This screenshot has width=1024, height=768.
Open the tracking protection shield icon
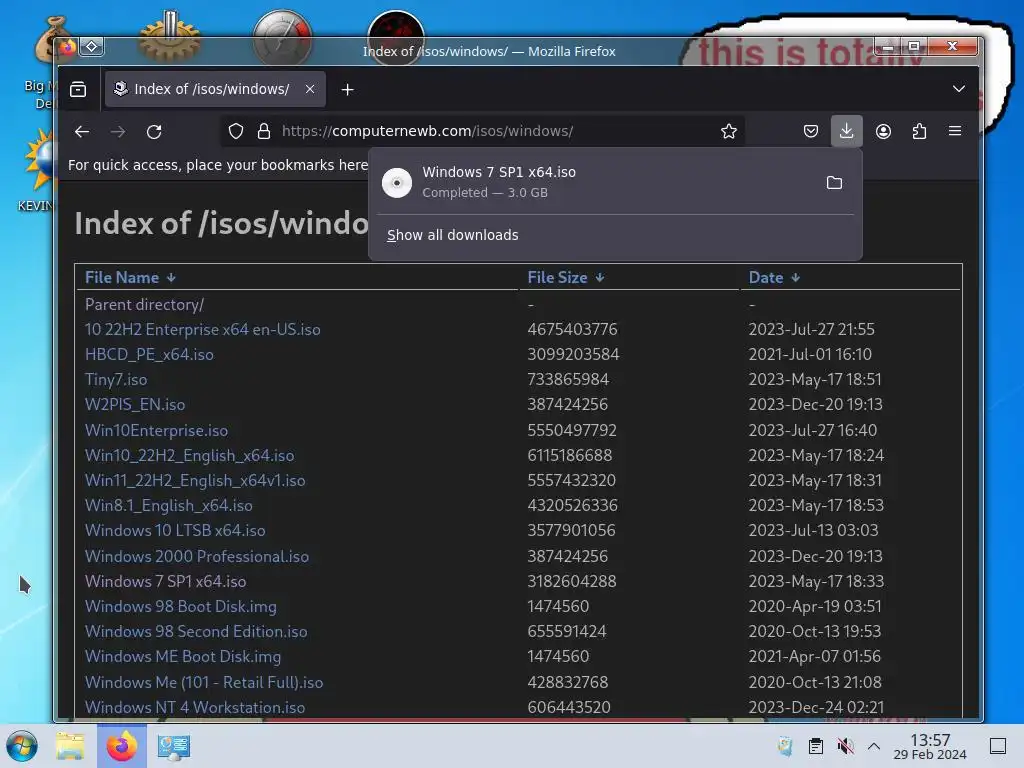tap(236, 132)
